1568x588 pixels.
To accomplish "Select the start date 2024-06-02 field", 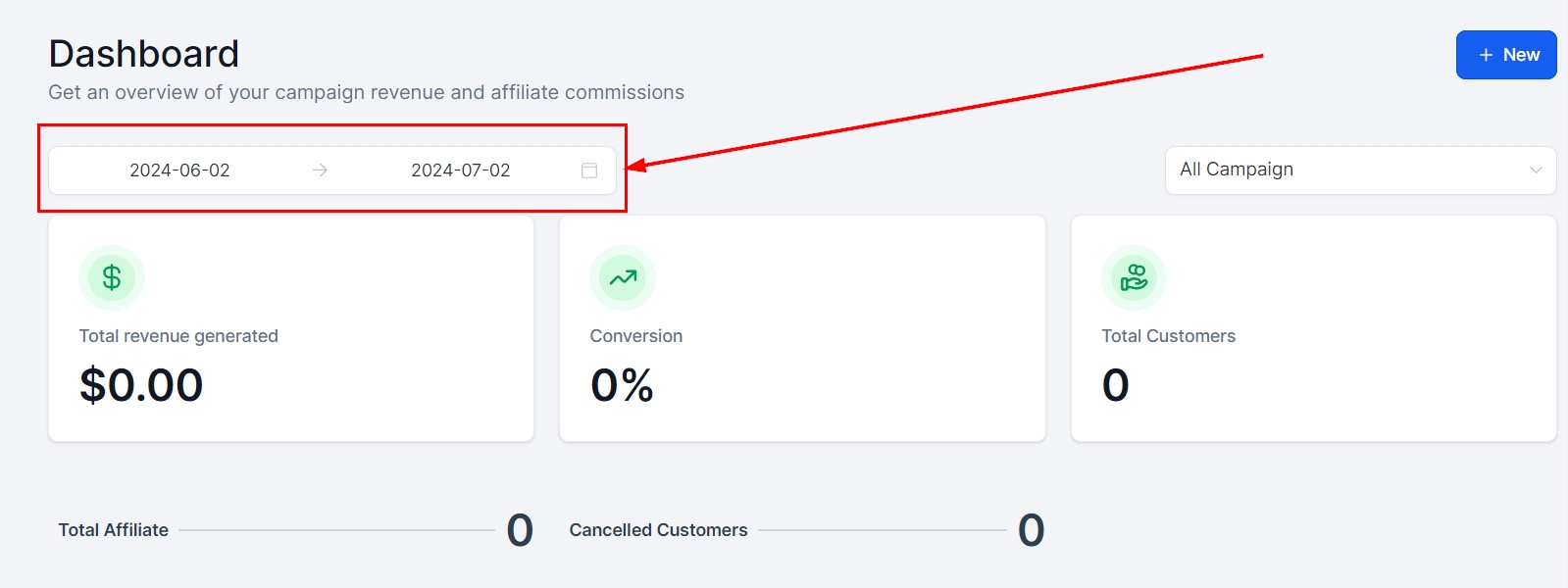I will click(179, 171).
